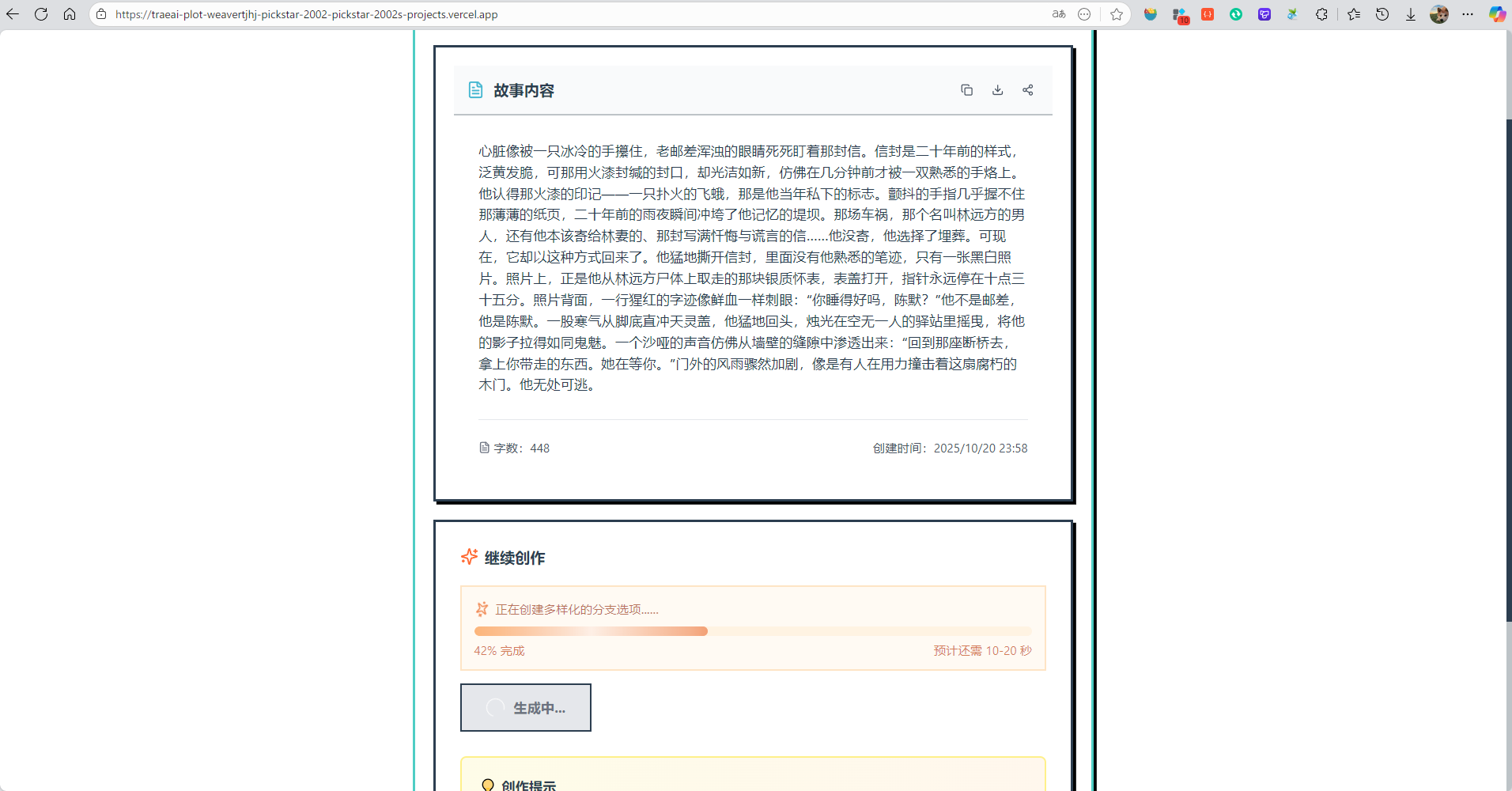Open browser Copilot from the toolbar
The width and height of the screenshot is (1512, 791).
point(1495,14)
